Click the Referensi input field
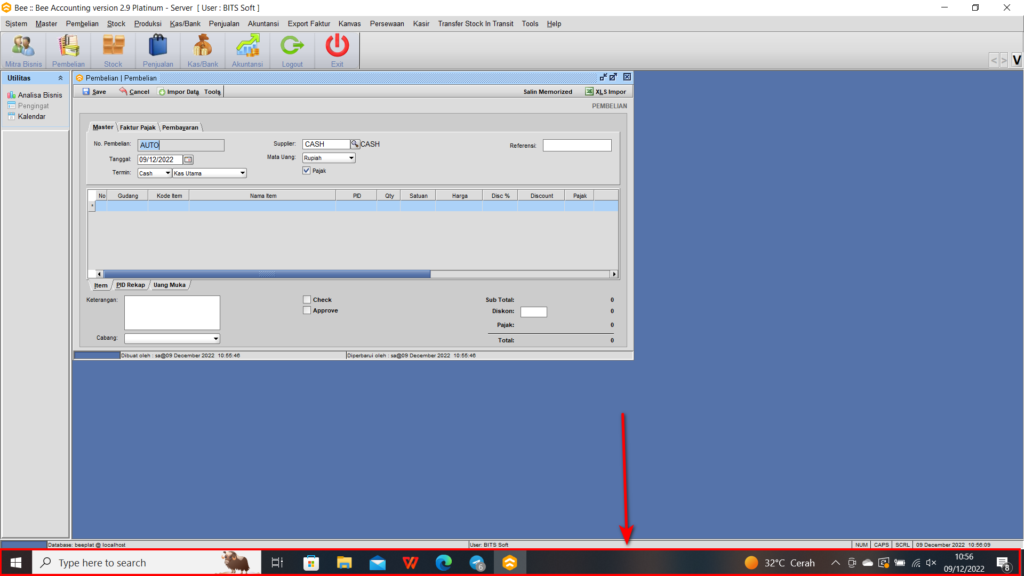Image resolution: width=1024 pixels, height=576 pixels. [576, 145]
